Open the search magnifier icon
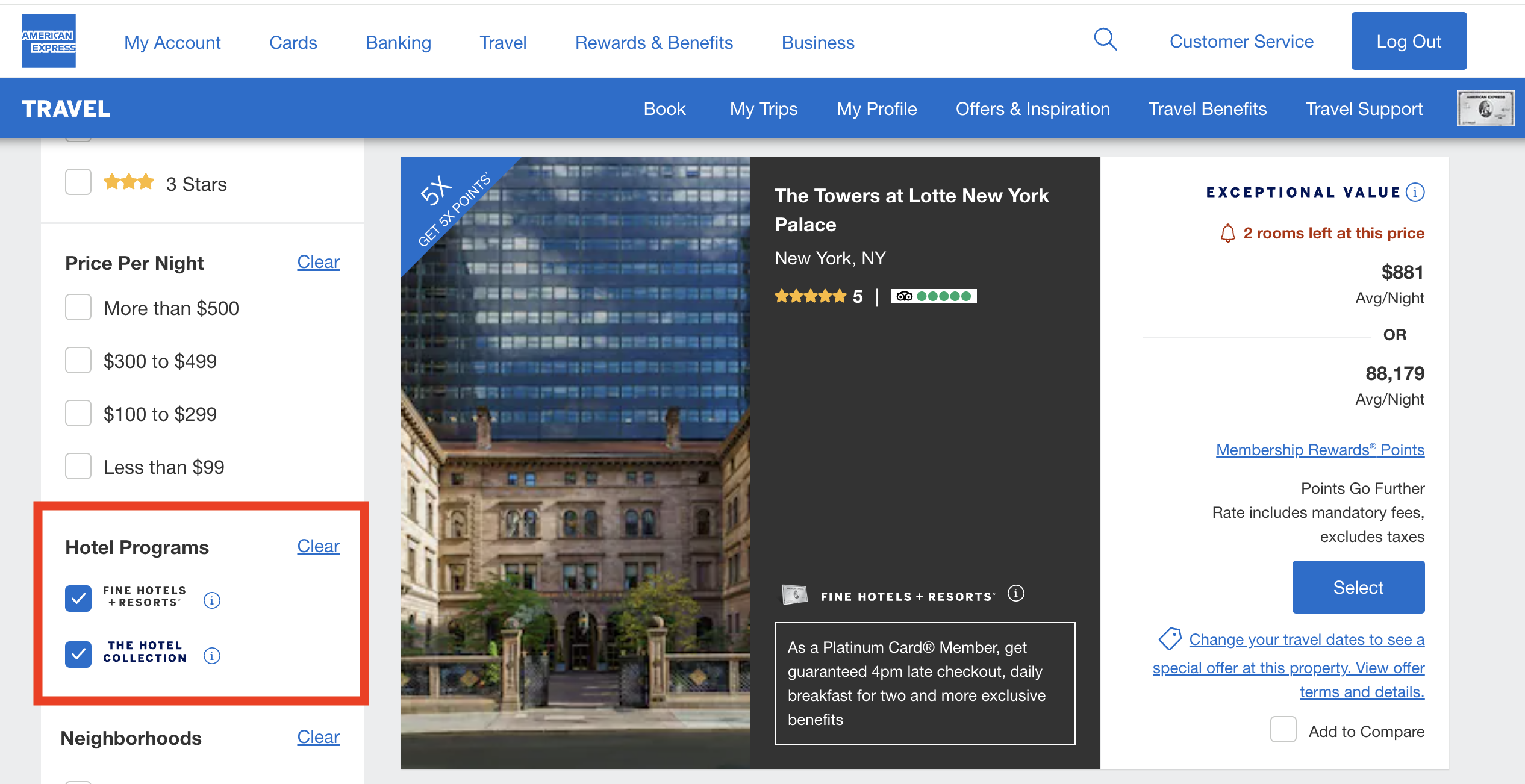Image resolution: width=1525 pixels, height=784 pixels. tap(1105, 40)
